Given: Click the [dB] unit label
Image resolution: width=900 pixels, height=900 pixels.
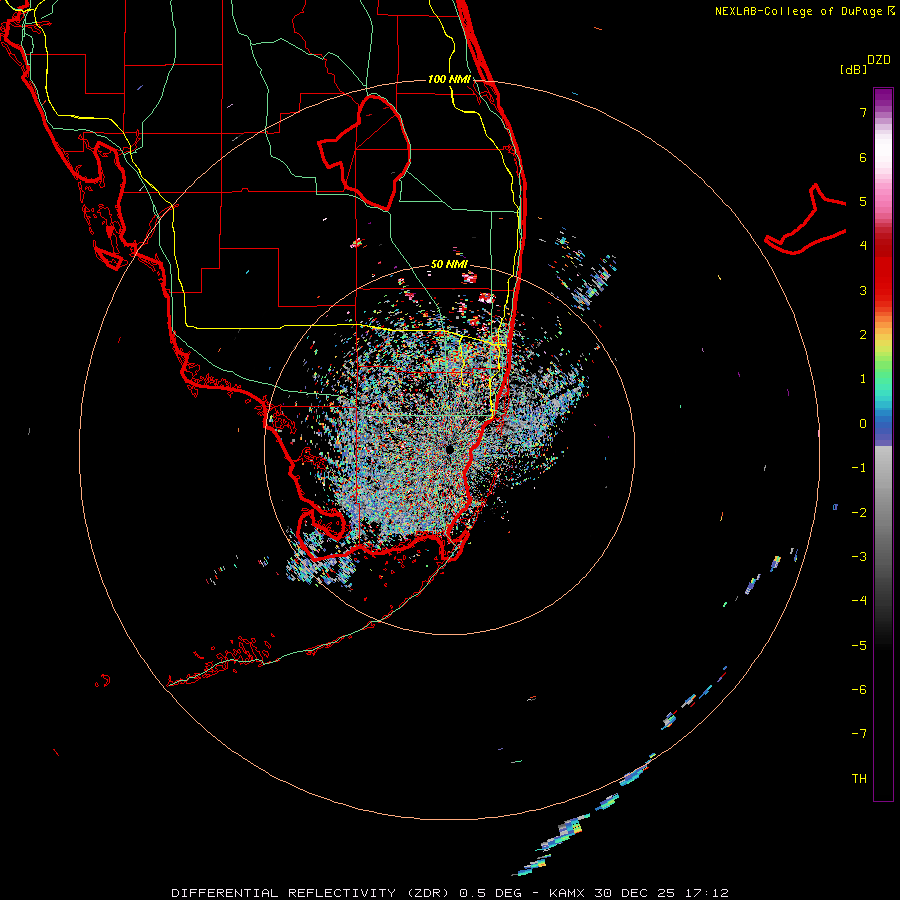Looking at the screenshot, I should click(x=853, y=70).
